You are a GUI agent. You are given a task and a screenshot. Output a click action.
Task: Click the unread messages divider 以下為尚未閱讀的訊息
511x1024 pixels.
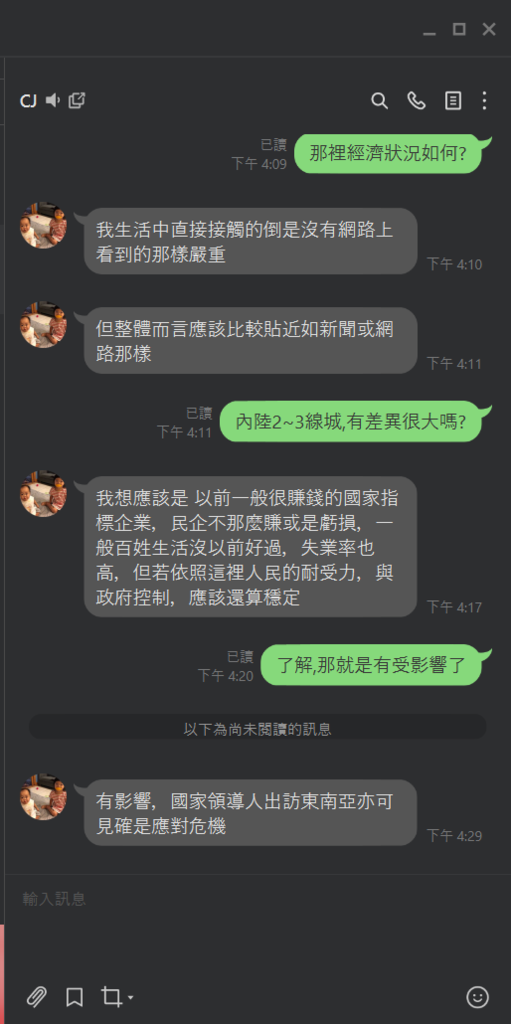pyautogui.click(x=257, y=729)
